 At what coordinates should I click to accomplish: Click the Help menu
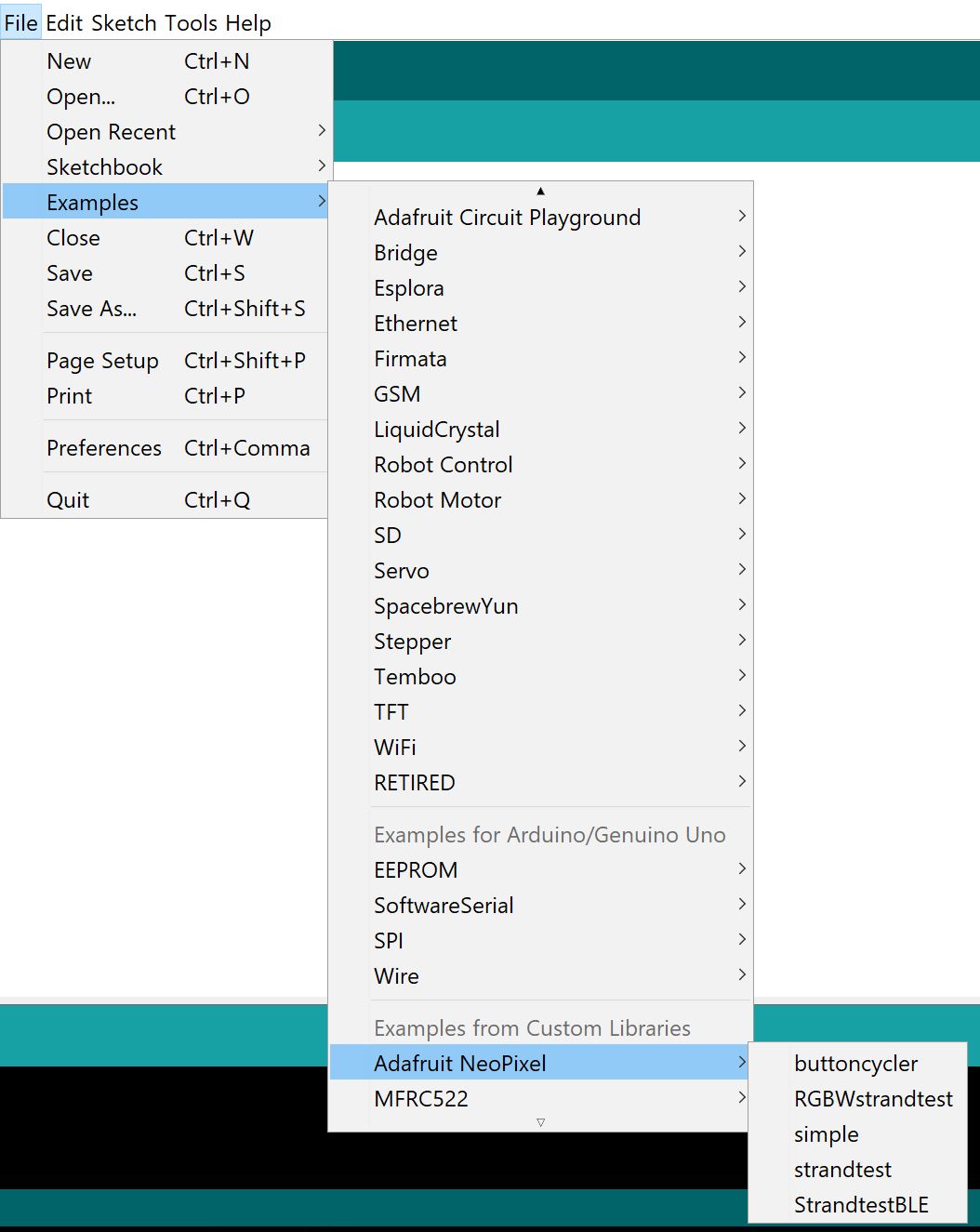click(247, 22)
